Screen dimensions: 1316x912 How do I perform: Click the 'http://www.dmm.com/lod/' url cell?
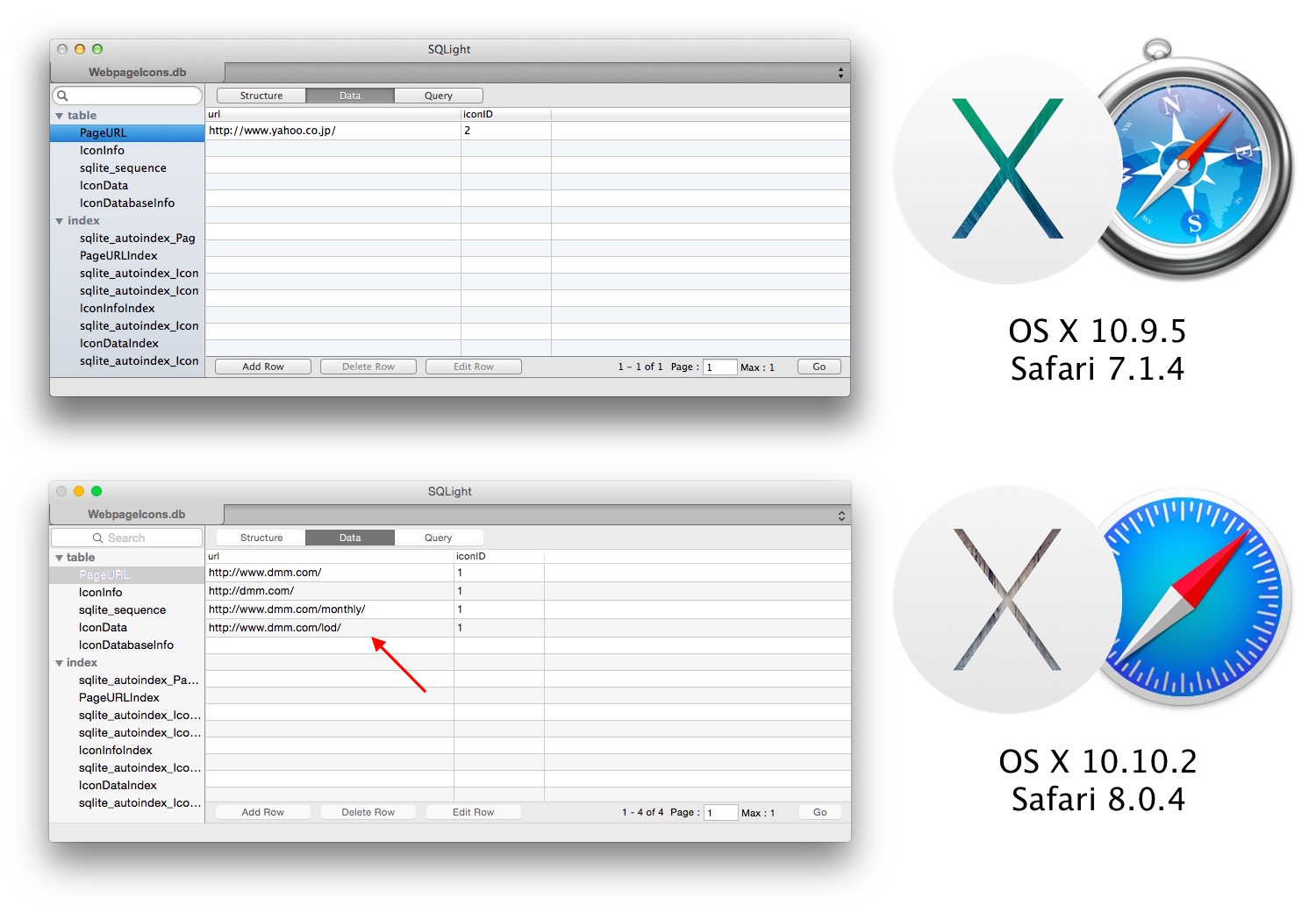coord(330,628)
